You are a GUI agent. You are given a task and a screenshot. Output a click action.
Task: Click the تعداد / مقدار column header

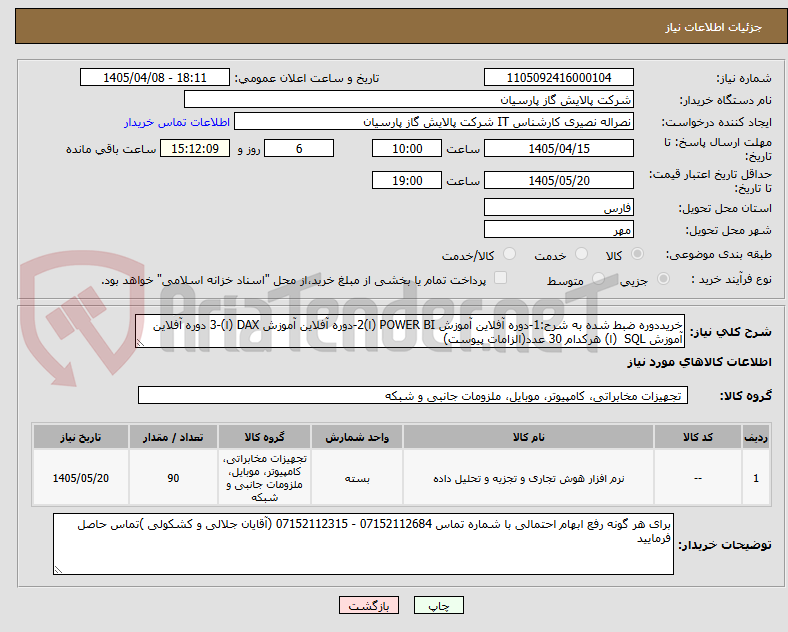[173, 437]
